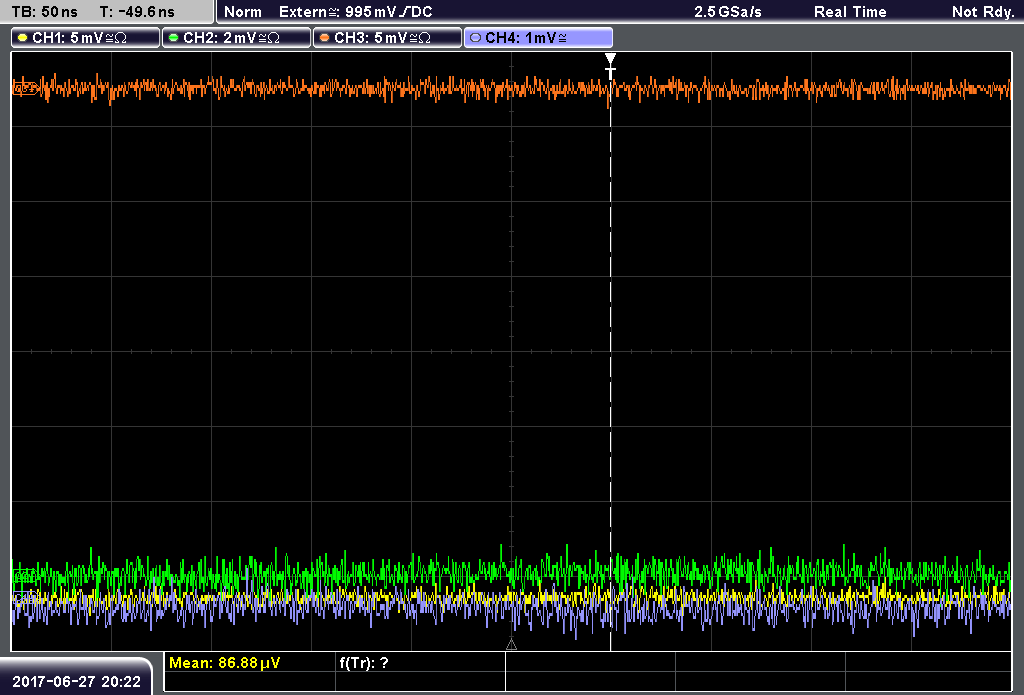Click the green CH2 indicator dot
The image size is (1024, 695).
173,38
